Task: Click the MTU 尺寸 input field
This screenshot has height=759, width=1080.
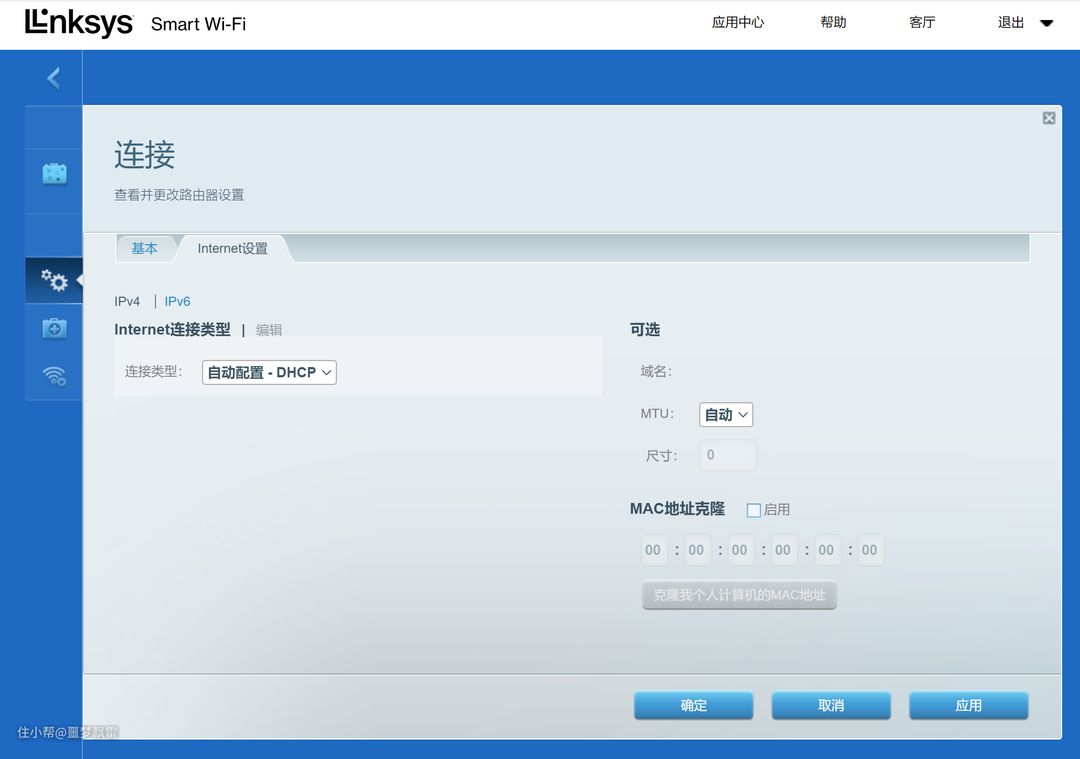Action: tap(727, 455)
